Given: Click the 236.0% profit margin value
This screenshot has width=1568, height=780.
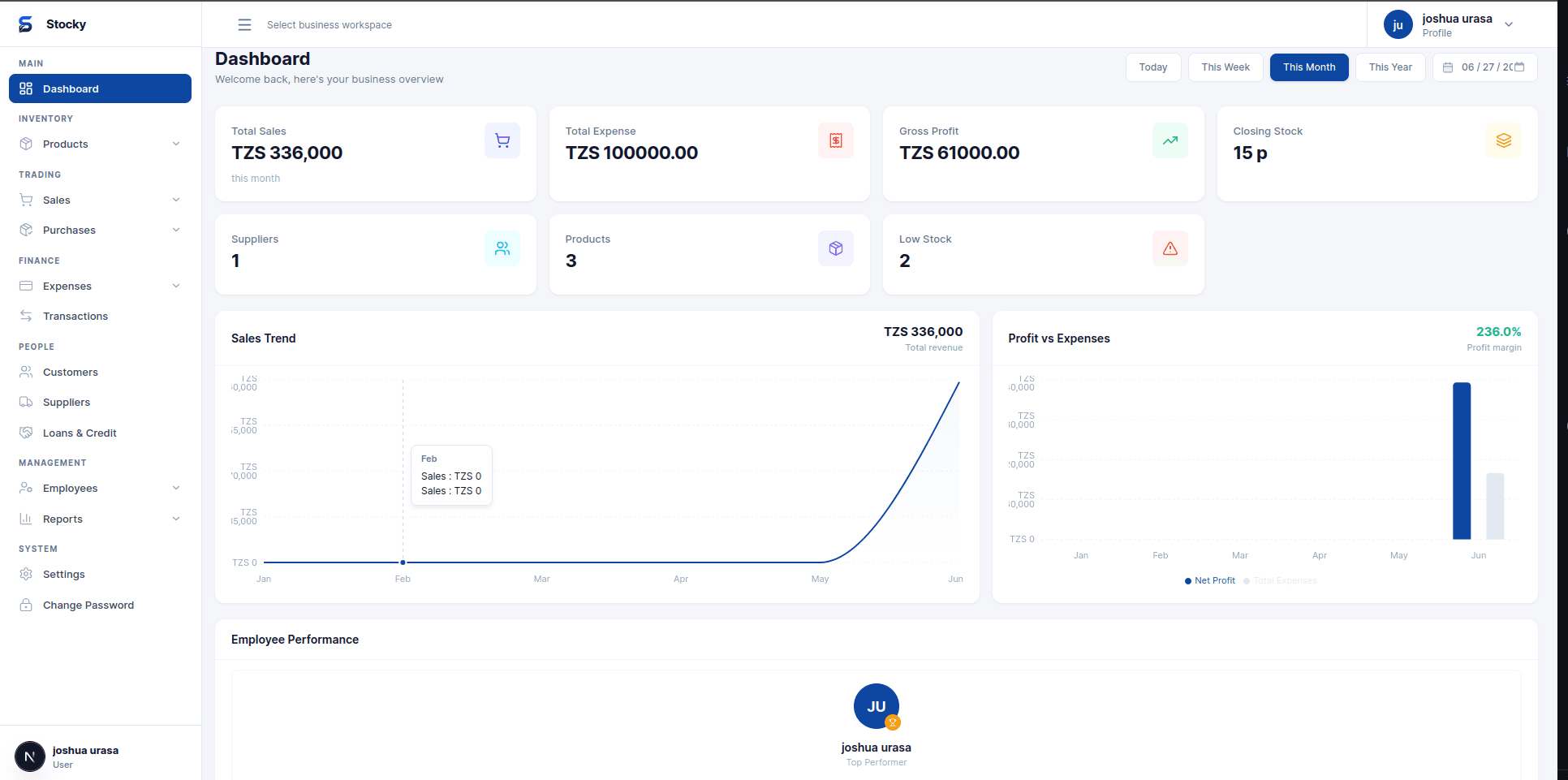Looking at the screenshot, I should (1498, 331).
